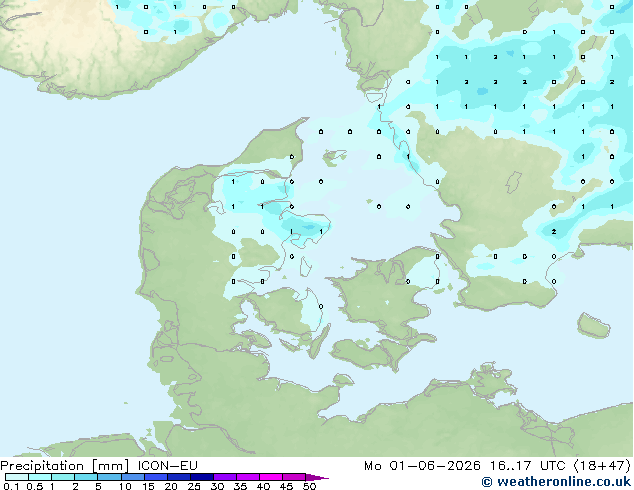Select the 40–45 mm magenta legend box
Viewport: 634px width, 490px height.
tap(271, 477)
